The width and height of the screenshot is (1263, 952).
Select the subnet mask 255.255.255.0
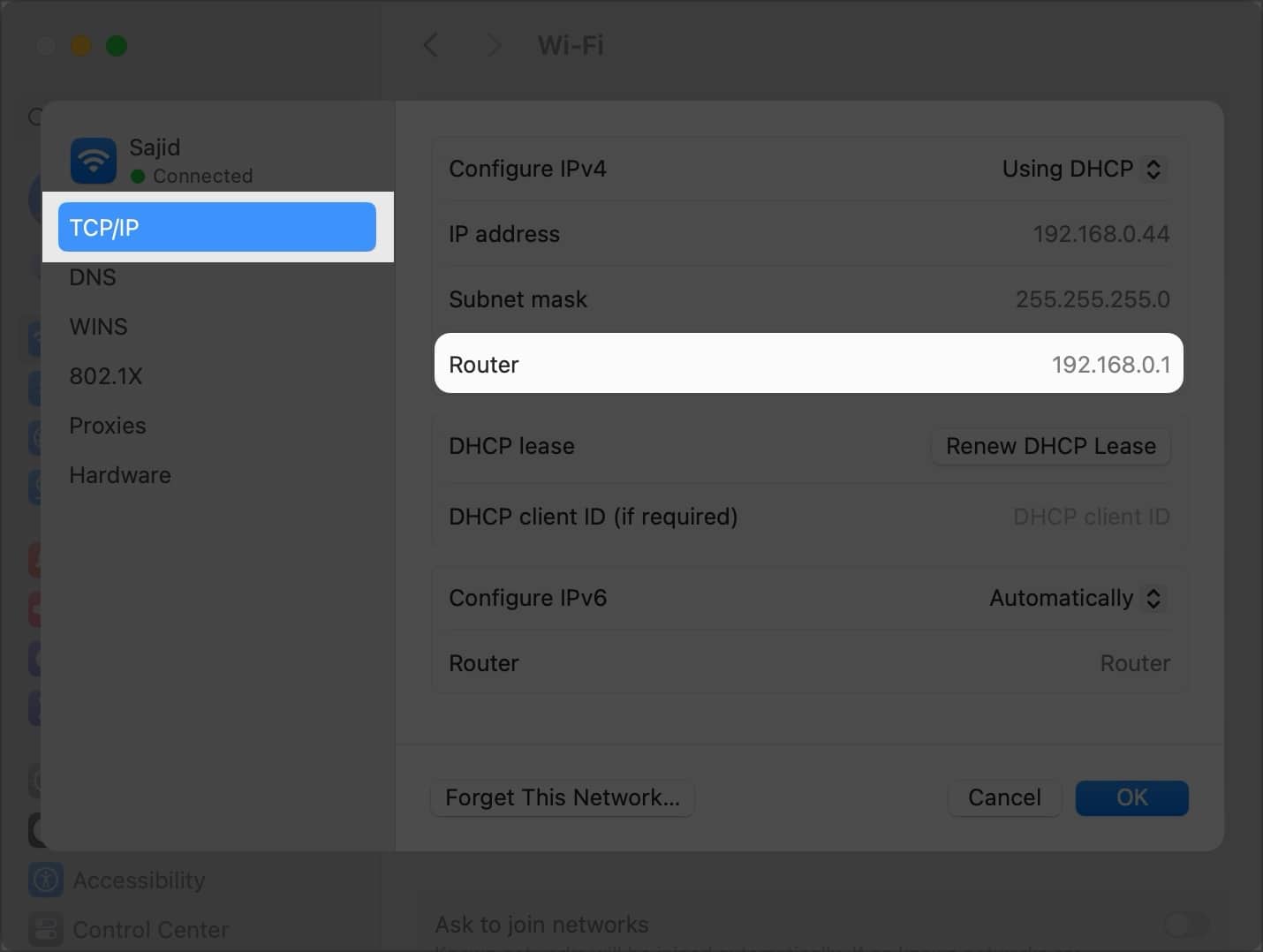[x=1093, y=299]
